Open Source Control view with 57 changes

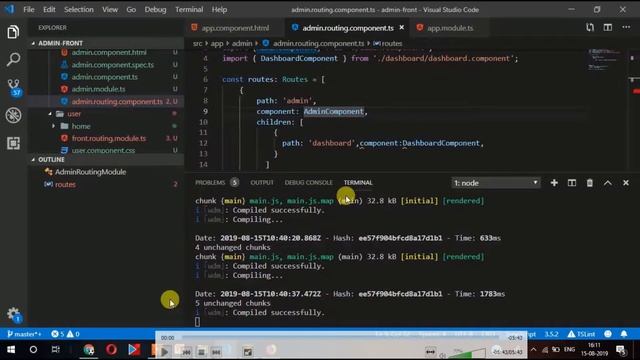click(14, 87)
